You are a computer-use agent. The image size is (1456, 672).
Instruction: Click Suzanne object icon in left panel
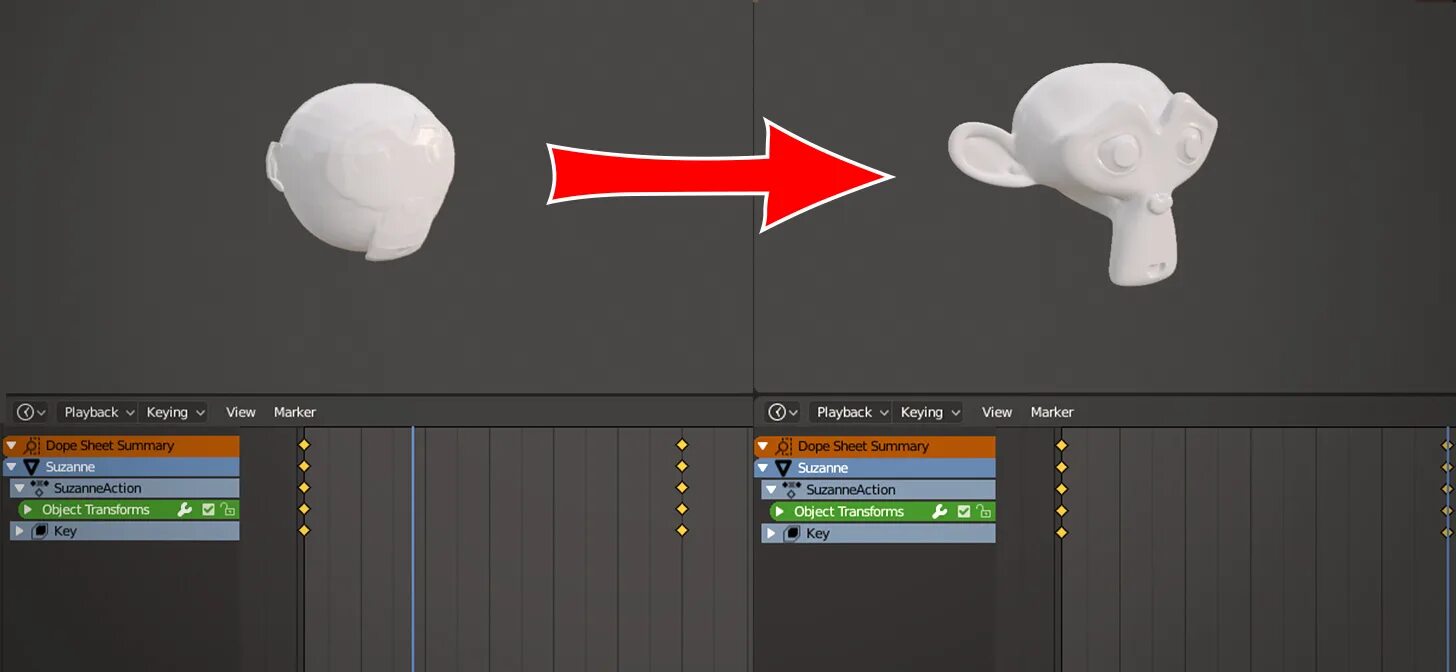click(31, 467)
